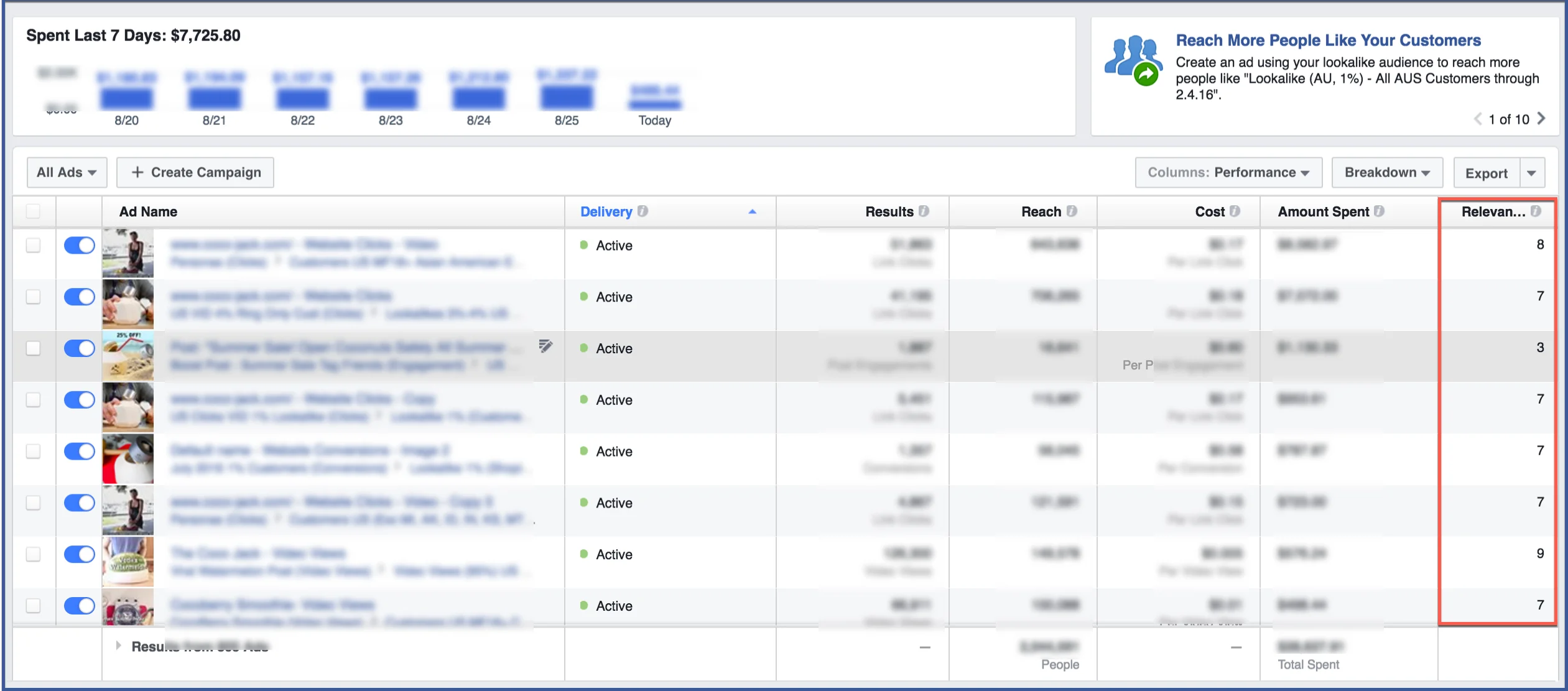Click the info icon beside the Results header

923,211
